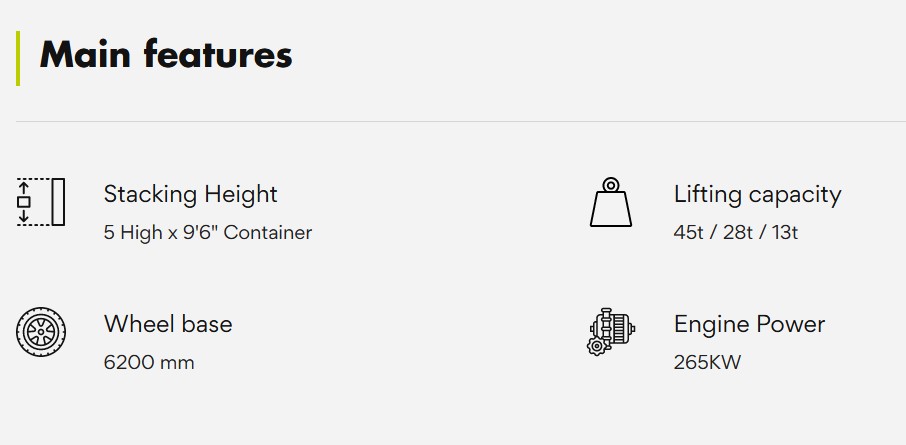Click the up arrow in stacking icon

tap(24, 187)
